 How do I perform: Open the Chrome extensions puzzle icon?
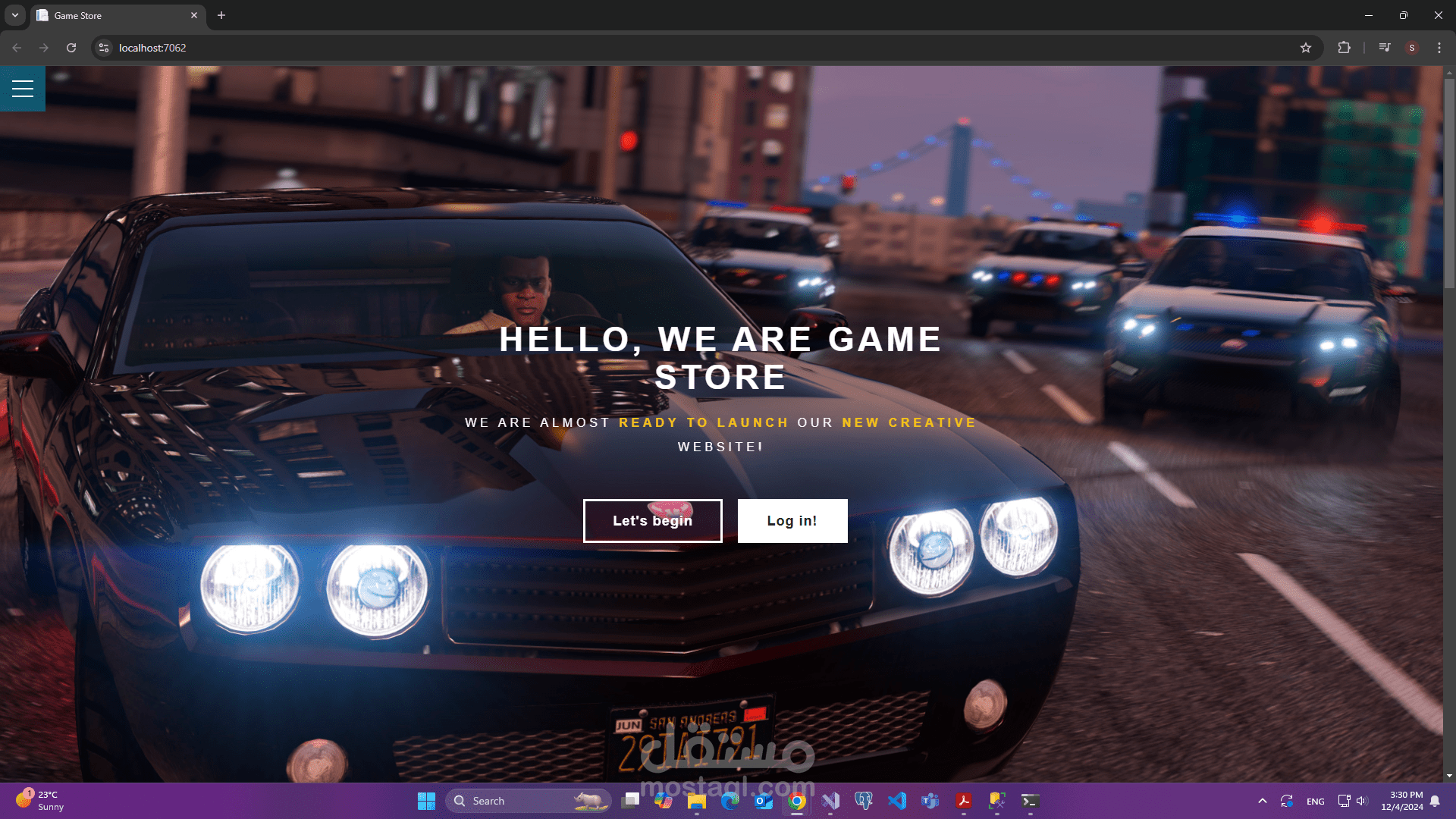tap(1344, 48)
